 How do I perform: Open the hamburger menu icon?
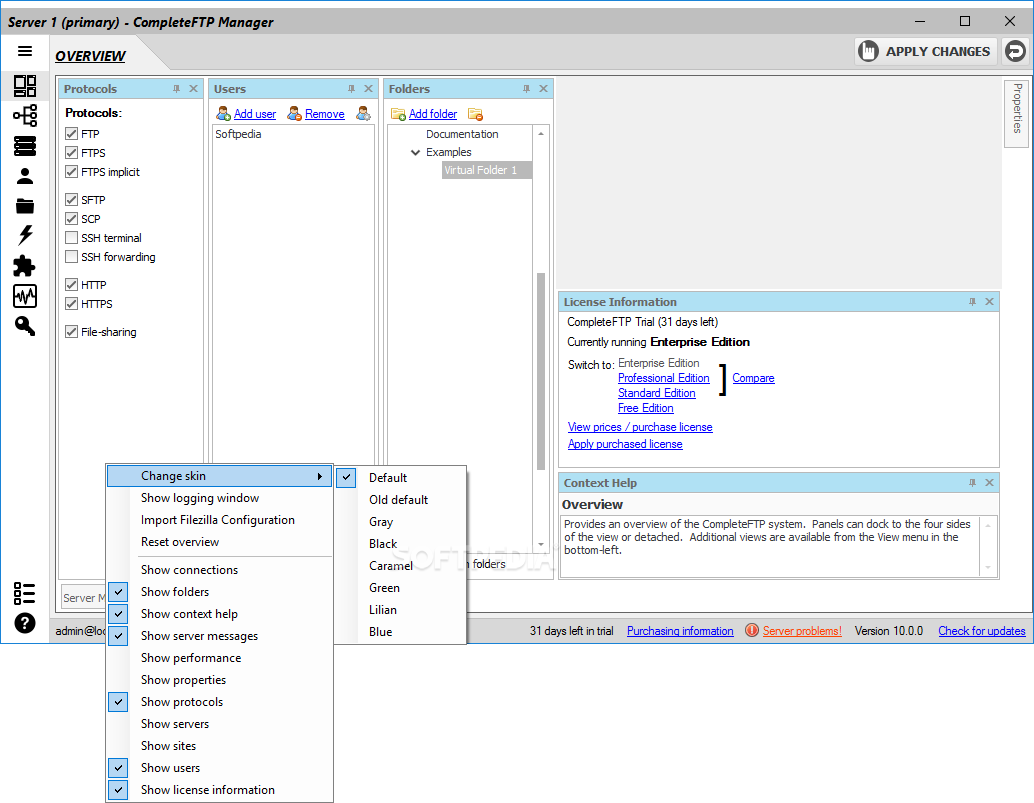coord(24,51)
